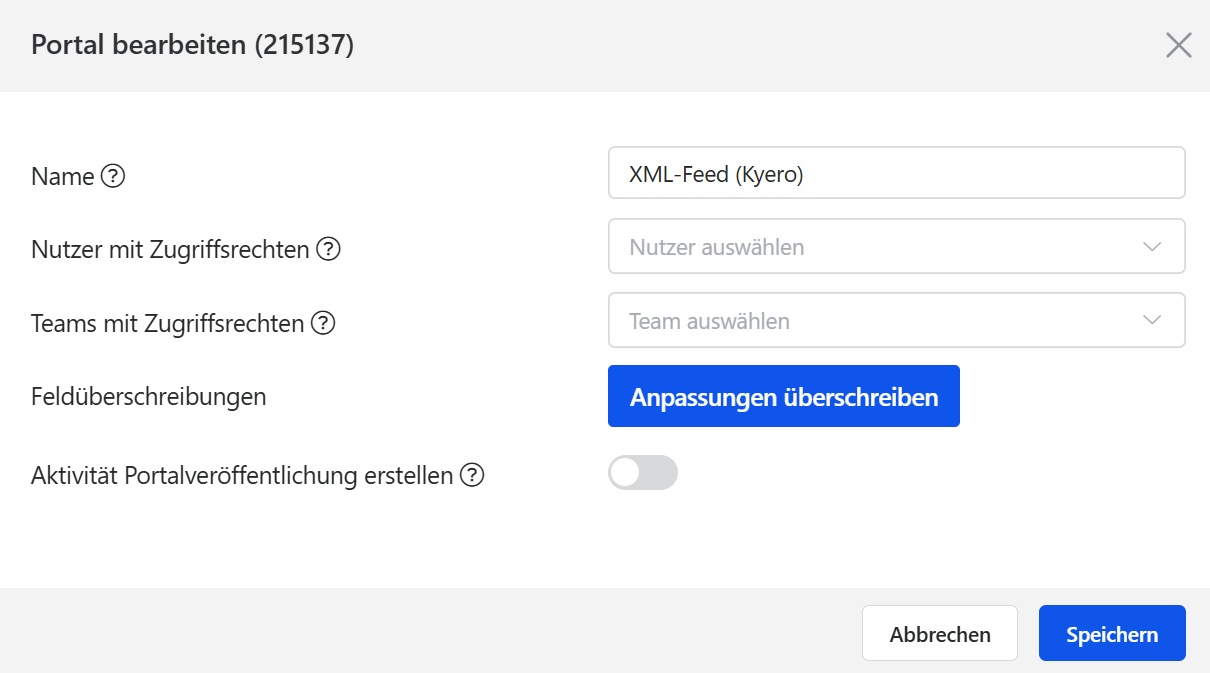
Task: Save changes with the Speichern button
Action: click(x=1112, y=634)
